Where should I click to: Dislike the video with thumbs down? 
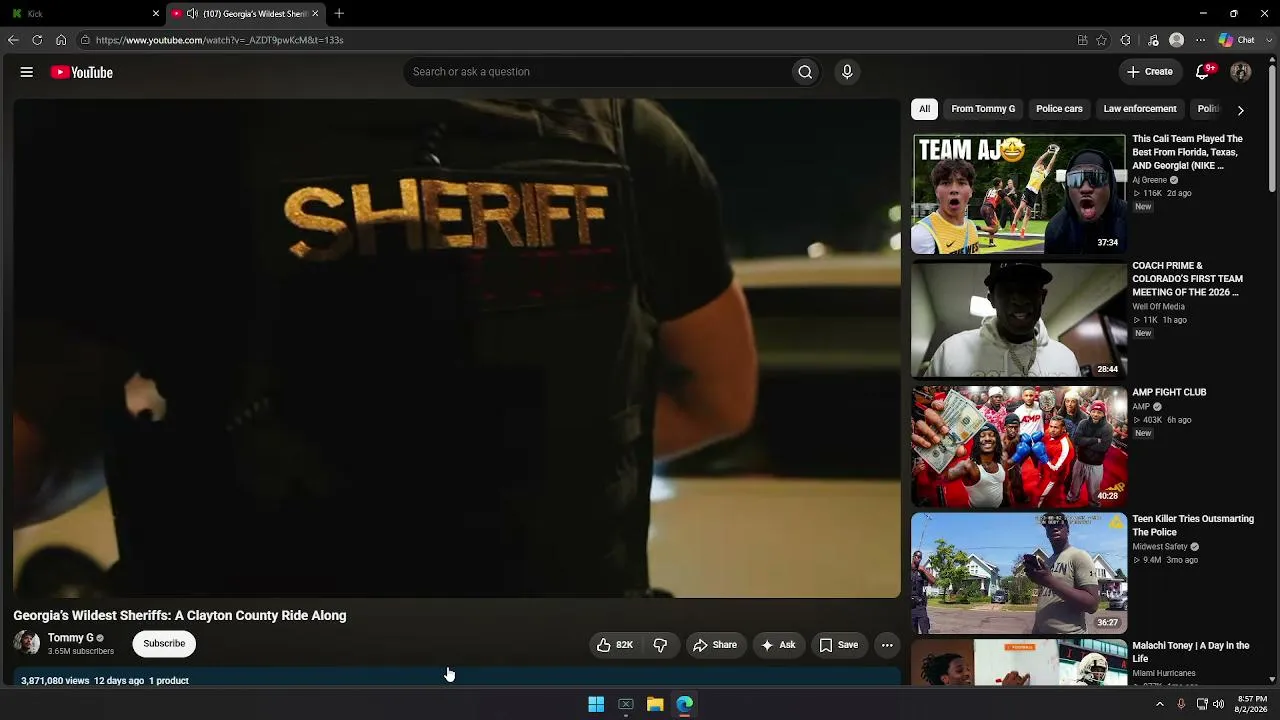coord(660,645)
